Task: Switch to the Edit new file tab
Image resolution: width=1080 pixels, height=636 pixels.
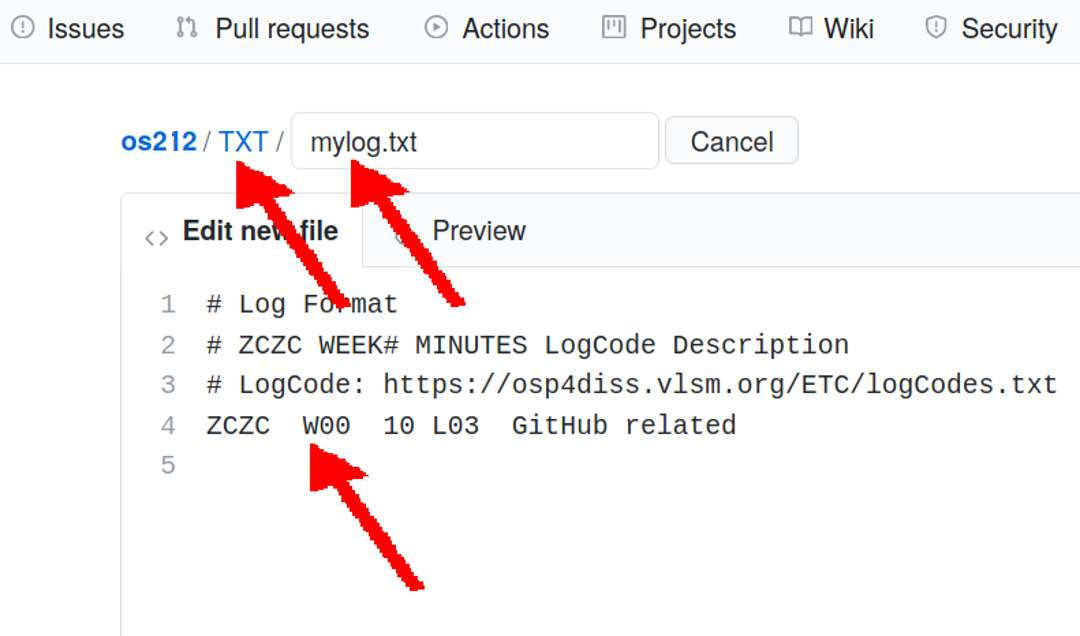Action: click(258, 230)
